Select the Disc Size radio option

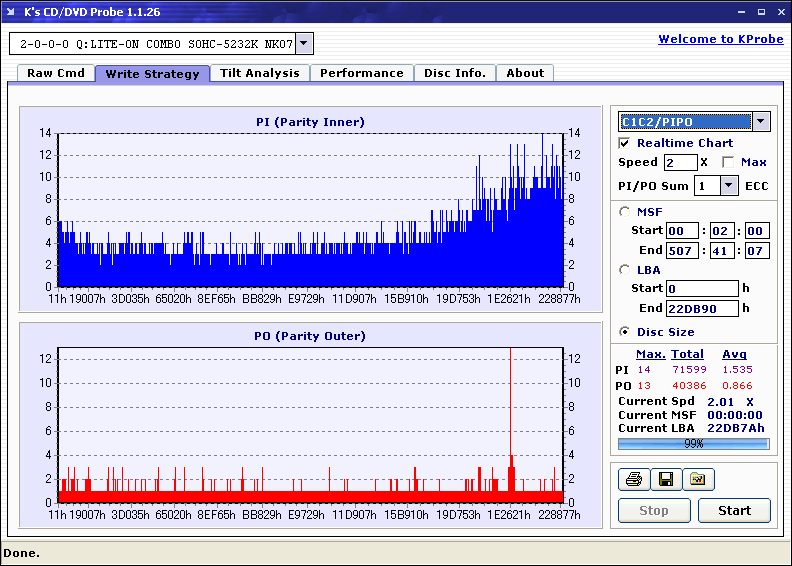[625, 332]
